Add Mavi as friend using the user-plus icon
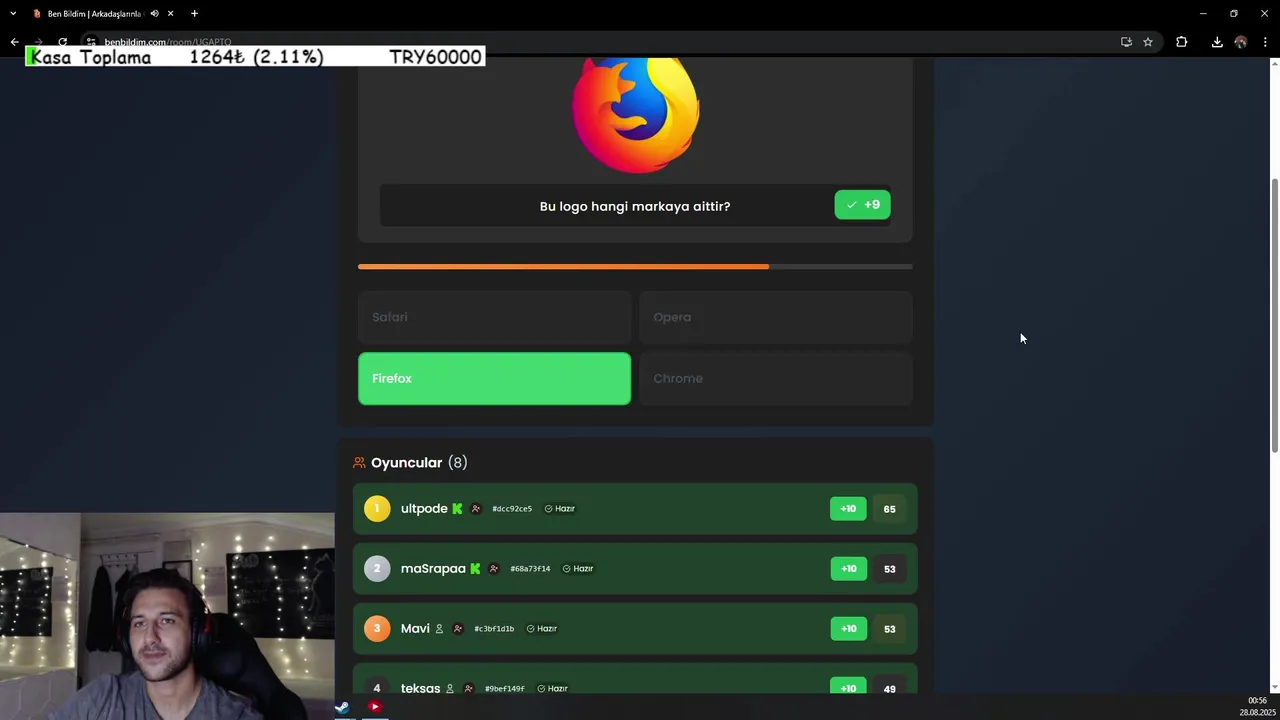The height and width of the screenshot is (720, 1280). [x=458, y=629]
